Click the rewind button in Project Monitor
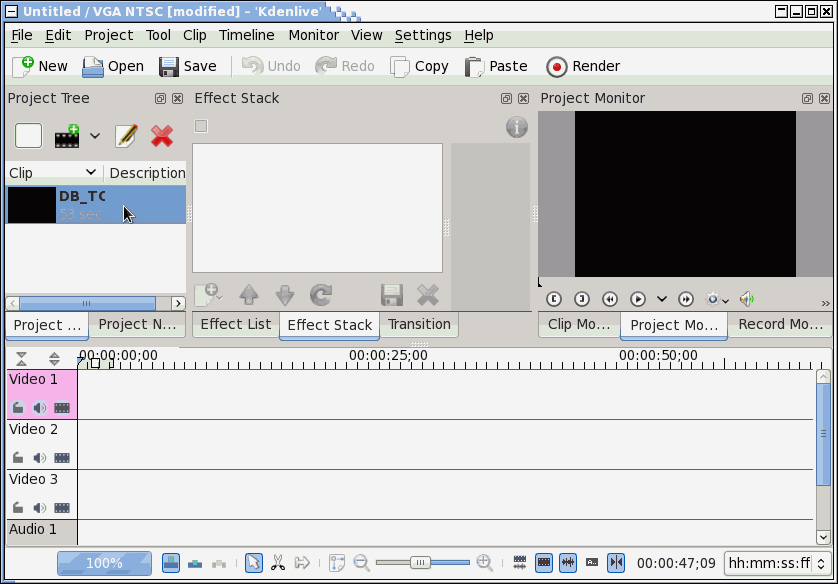The width and height of the screenshot is (838, 584). coord(610,299)
